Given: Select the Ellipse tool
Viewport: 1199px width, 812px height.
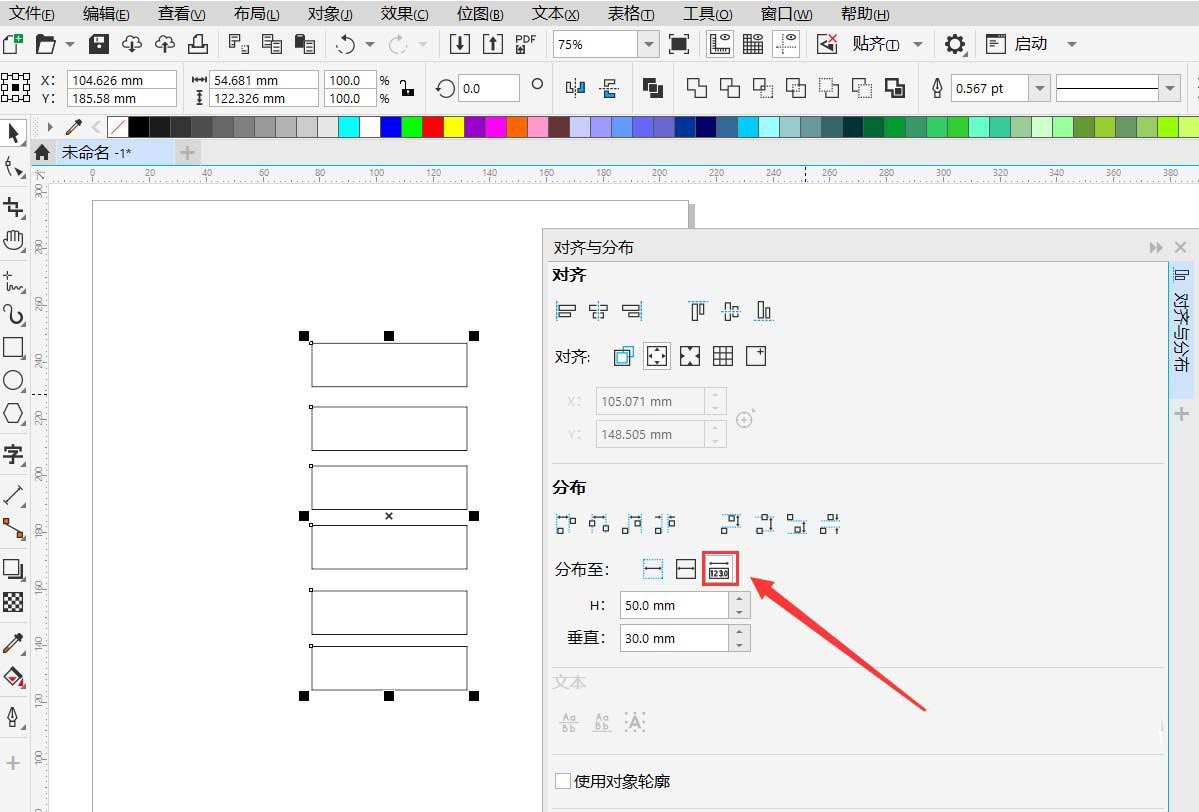Looking at the screenshot, I should coord(14,381).
